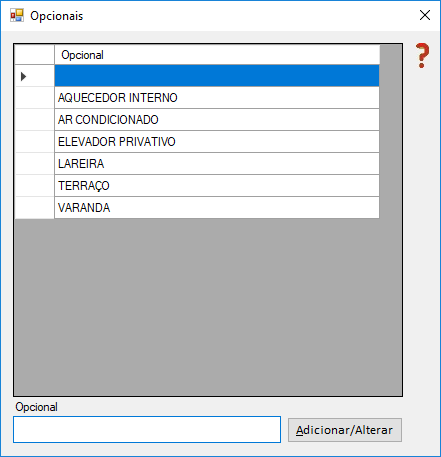Click row header beside VARANDA
The image size is (441, 457).
click(35, 208)
